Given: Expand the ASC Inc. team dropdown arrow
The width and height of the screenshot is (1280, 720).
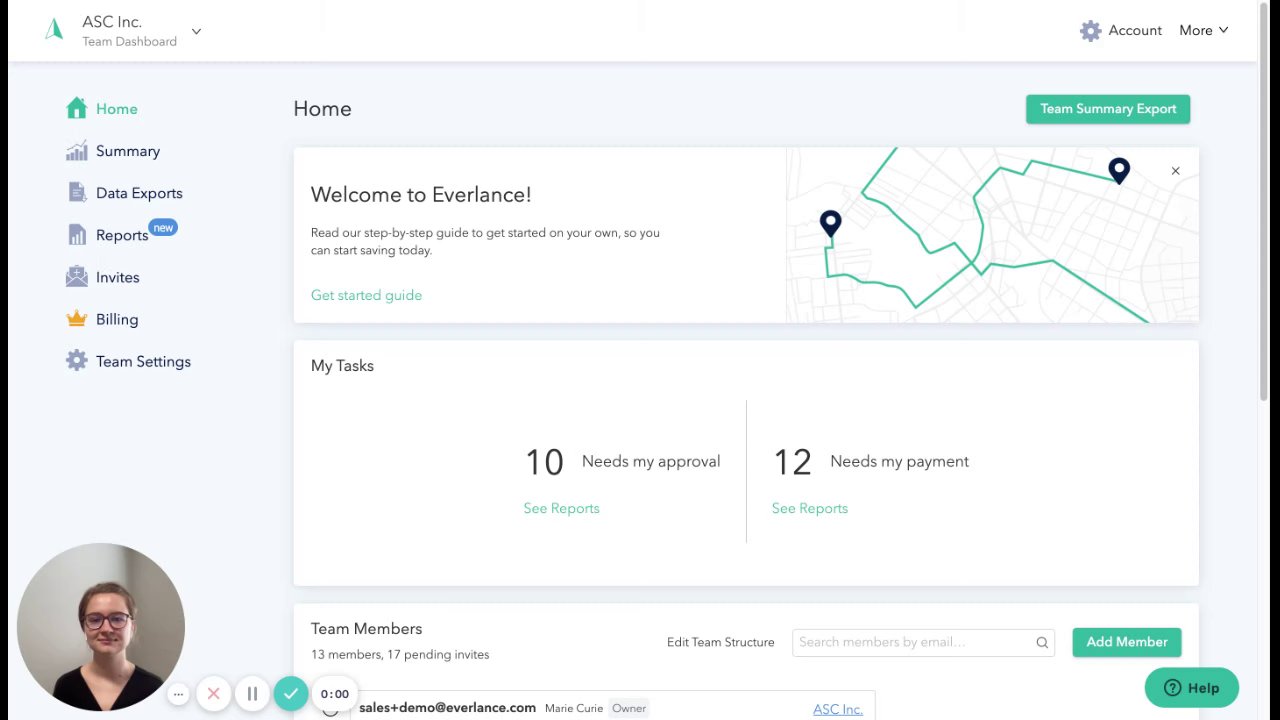Looking at the screenshot, I should pyautogui.click(x=196, y=31).
